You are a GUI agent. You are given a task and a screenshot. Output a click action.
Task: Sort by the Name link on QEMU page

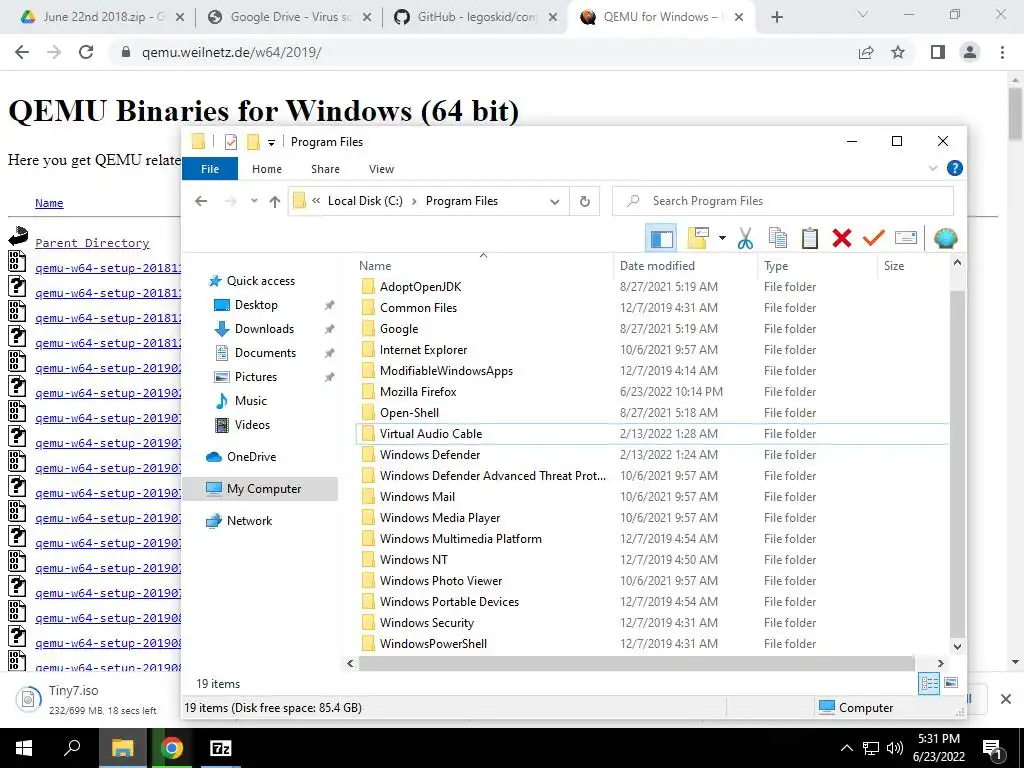pos(49,203)
